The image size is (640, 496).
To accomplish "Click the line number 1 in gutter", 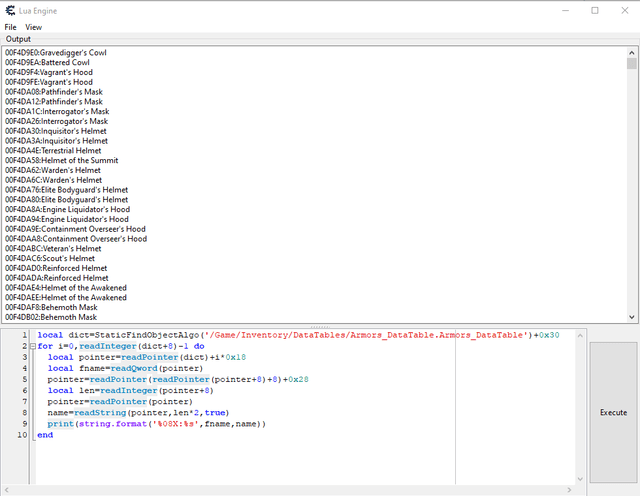I will [24, 335].
